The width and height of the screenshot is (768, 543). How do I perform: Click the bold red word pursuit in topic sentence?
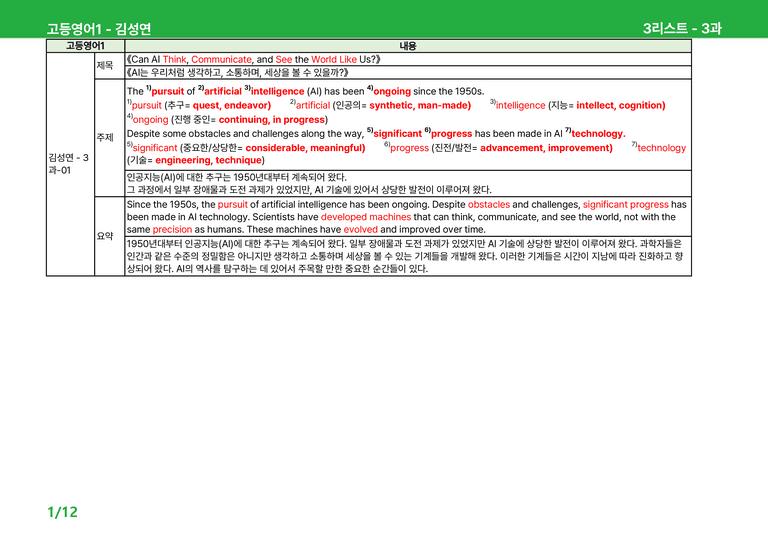168,92
